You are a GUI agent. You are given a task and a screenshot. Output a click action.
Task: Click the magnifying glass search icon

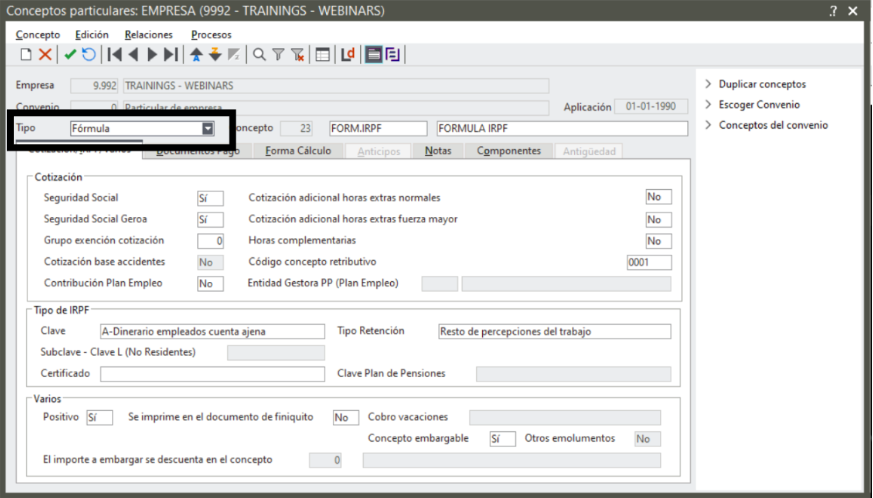(259, 55)
